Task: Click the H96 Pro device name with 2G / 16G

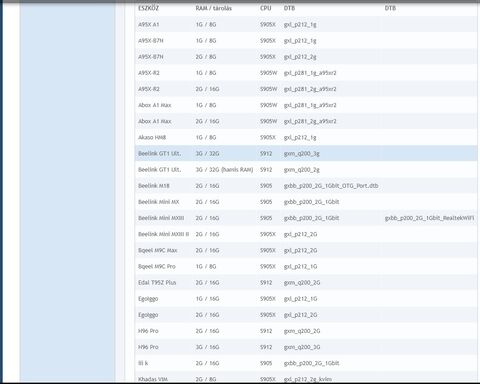Action: coord(148,331)
